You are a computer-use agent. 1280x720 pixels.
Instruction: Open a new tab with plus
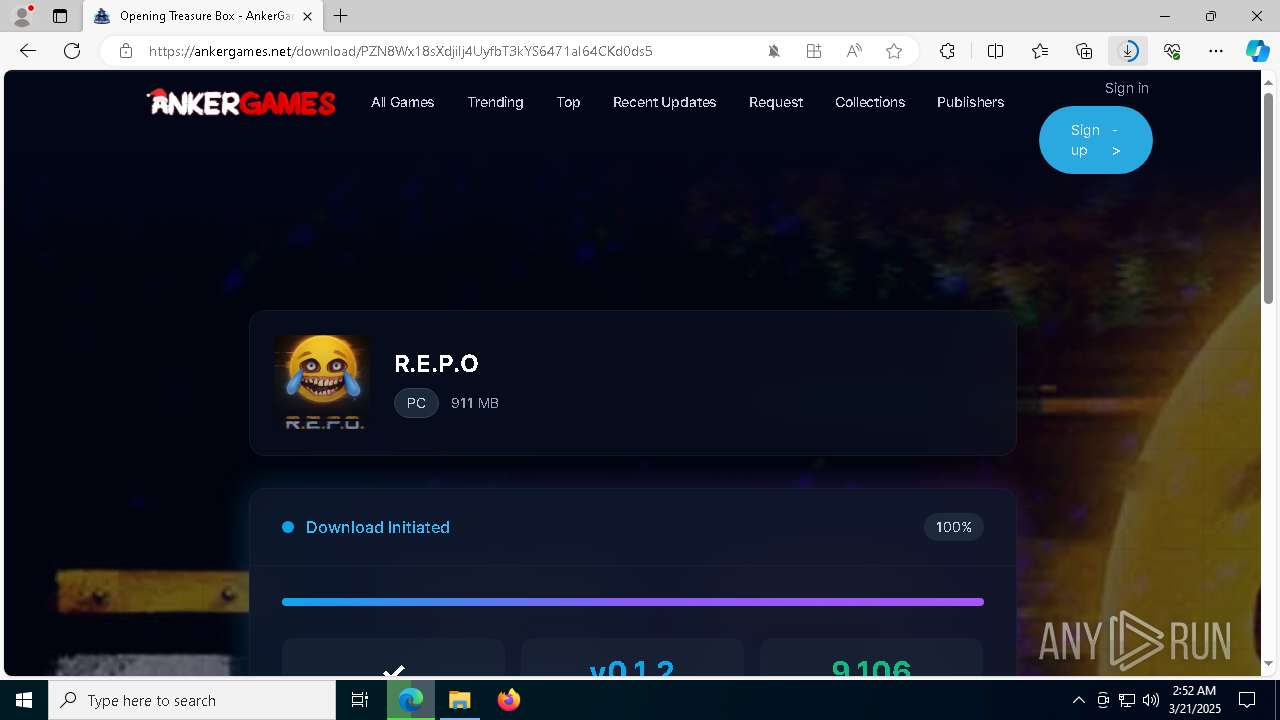point(341,16)
